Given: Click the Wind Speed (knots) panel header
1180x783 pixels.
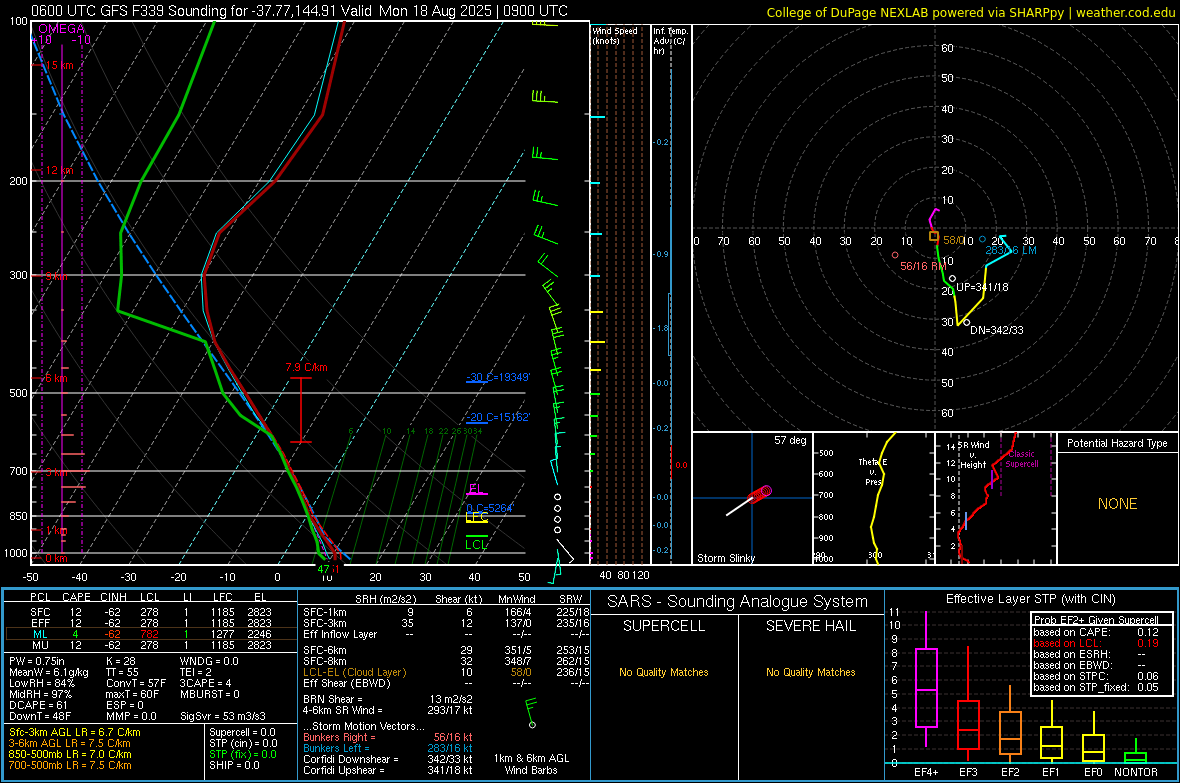Looking at the screenshot, I should tap(615, 35).
